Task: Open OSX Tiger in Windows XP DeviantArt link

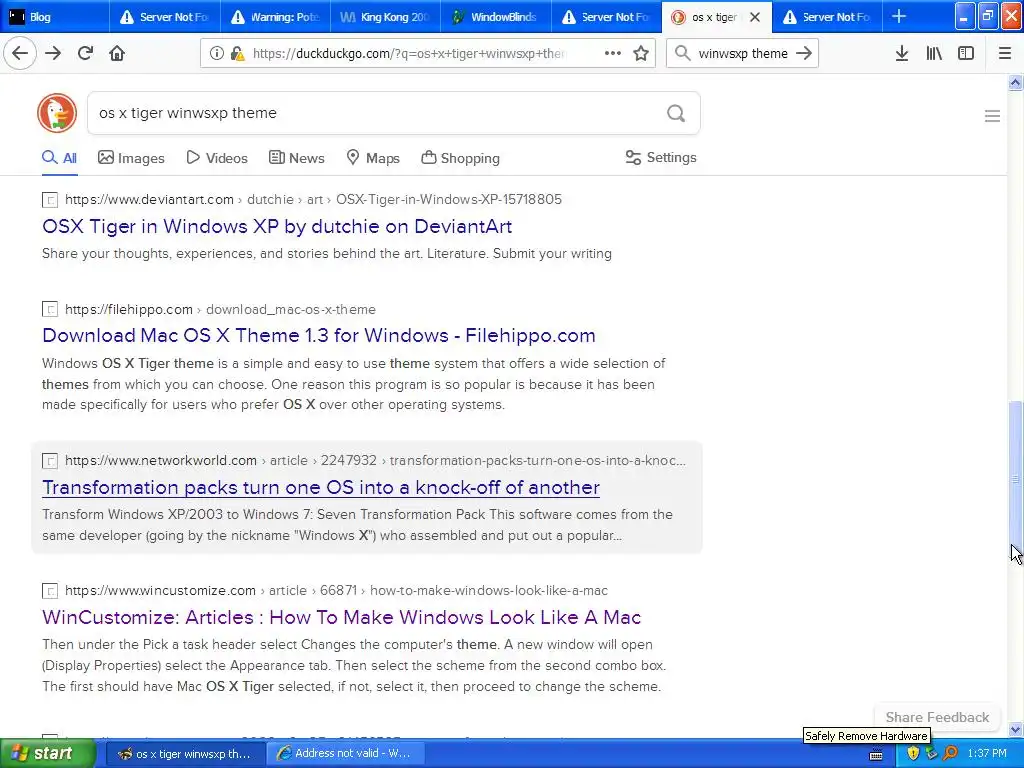Action: pos(277,226)
